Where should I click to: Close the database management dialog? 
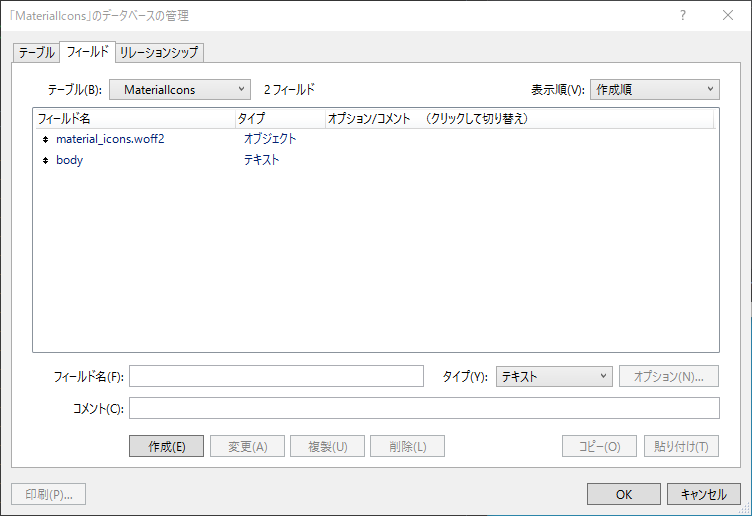click(728, 15)
